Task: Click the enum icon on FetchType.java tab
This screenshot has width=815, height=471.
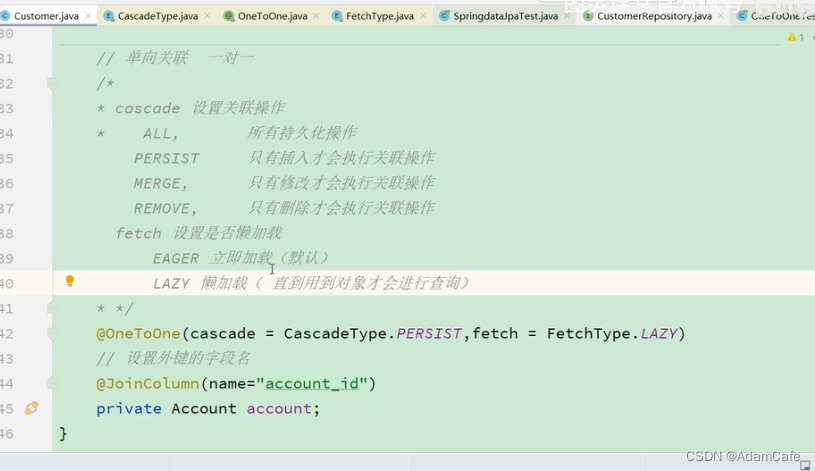Action: pyautogui.click(x=337, y=16)
